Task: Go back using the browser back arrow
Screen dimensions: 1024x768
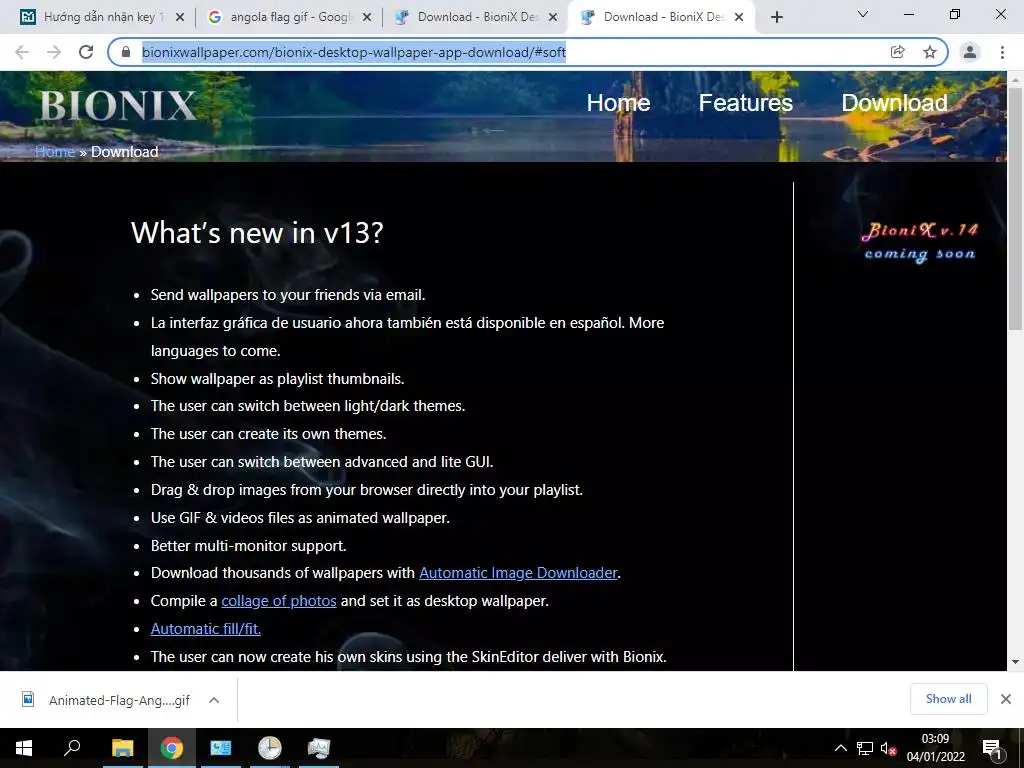Action: point(22,52)
